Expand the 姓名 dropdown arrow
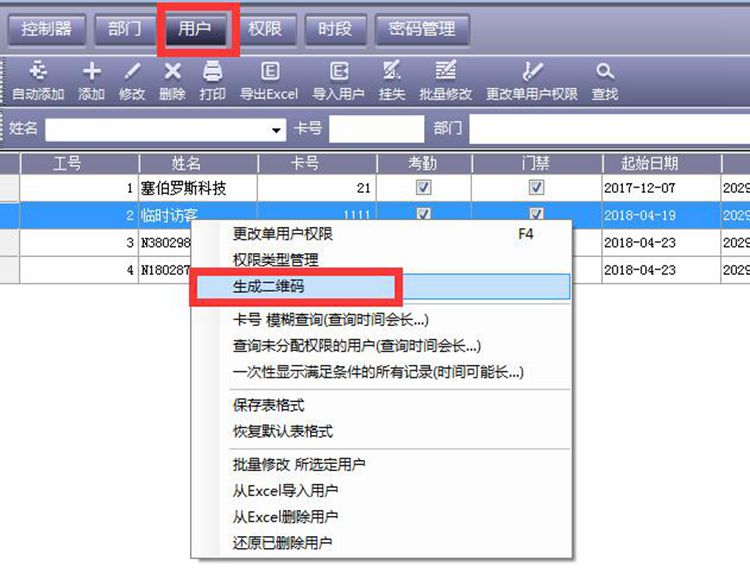This screenshot has width=750, height=572. pyautogui.click(x=277, y=130)
